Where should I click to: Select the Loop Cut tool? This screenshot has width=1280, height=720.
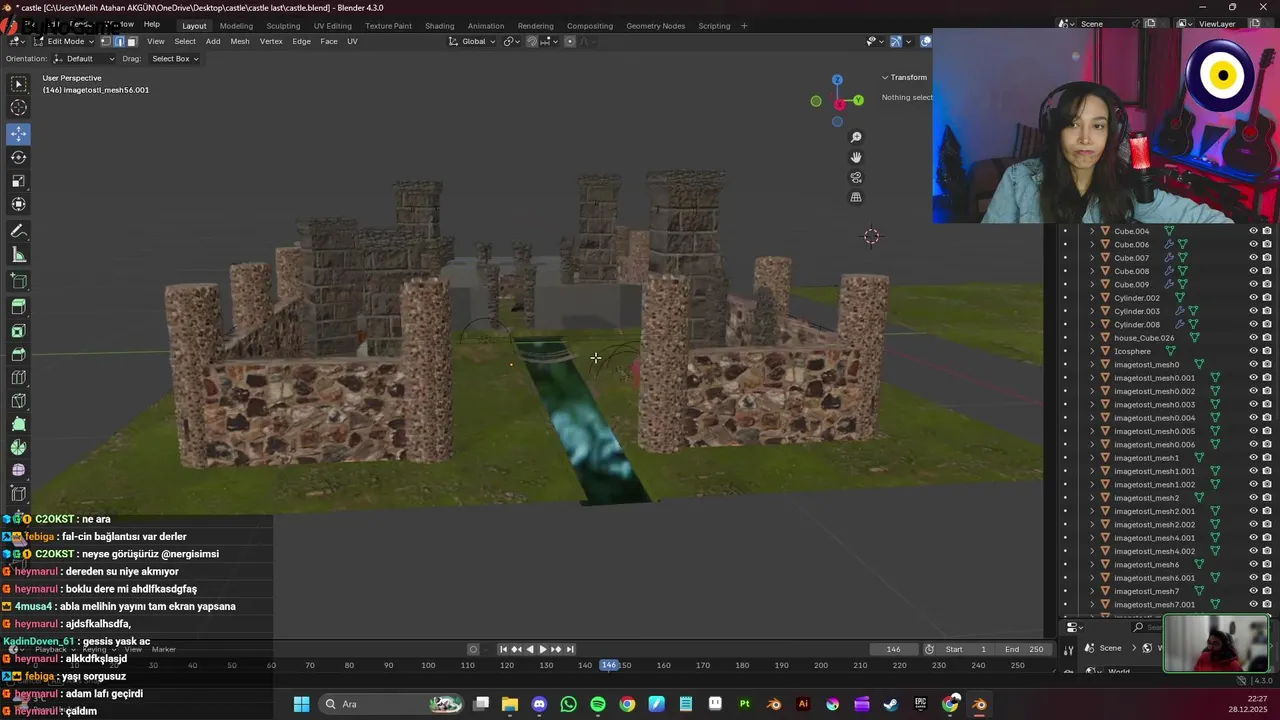click(x=19, y=378)
